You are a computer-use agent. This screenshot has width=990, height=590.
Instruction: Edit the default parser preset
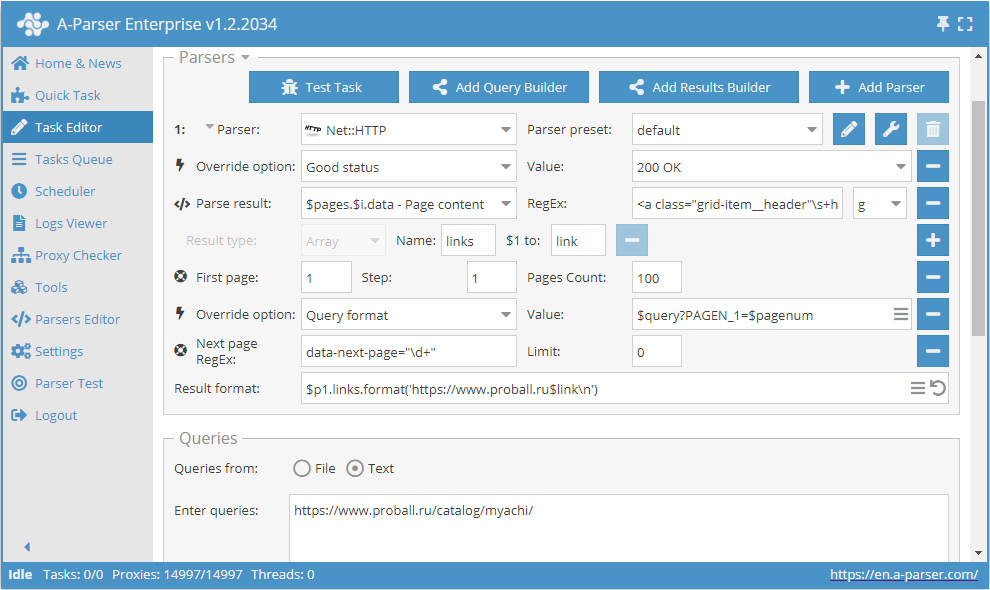pos(848,129)
